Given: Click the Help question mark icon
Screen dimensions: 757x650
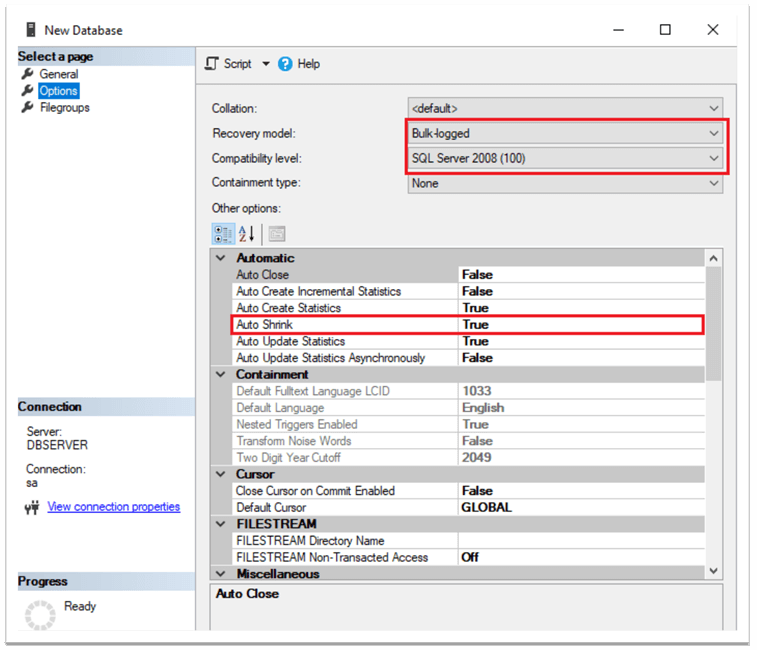Looking at the screenshot, I should tap(285, 64).
